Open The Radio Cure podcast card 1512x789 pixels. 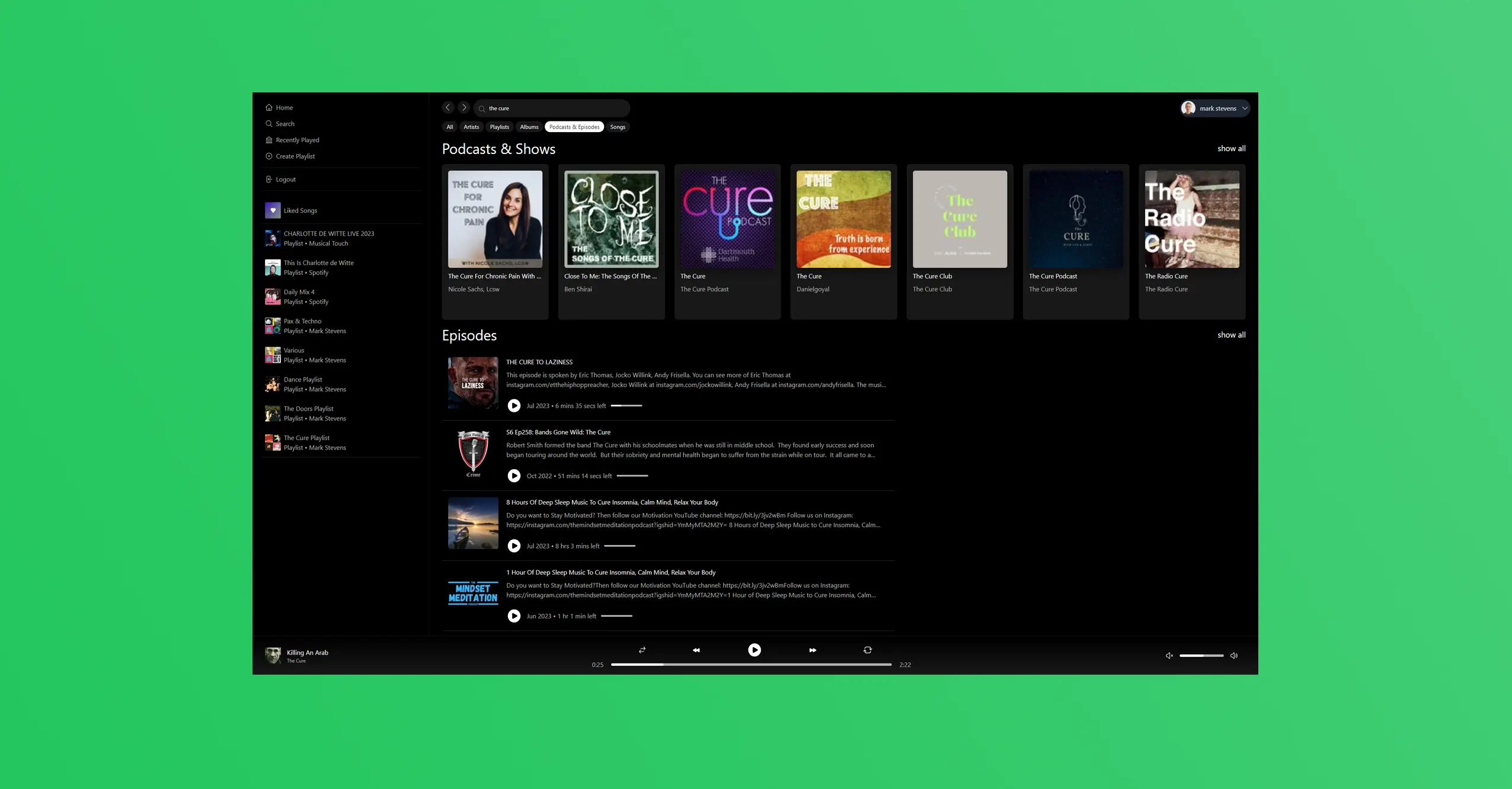tap(1192, 242)
